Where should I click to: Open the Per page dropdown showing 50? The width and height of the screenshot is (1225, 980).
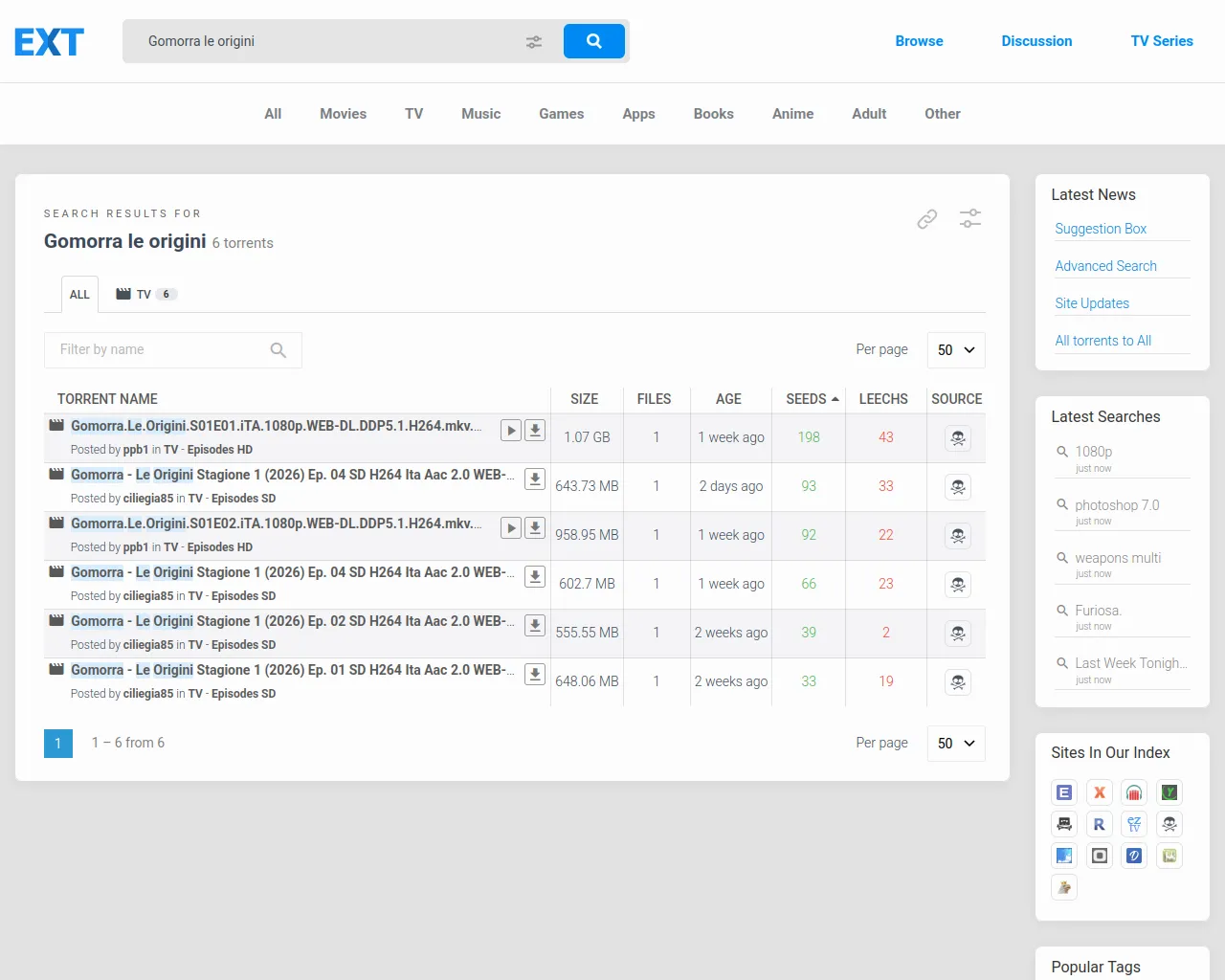[x=954, y=349]
